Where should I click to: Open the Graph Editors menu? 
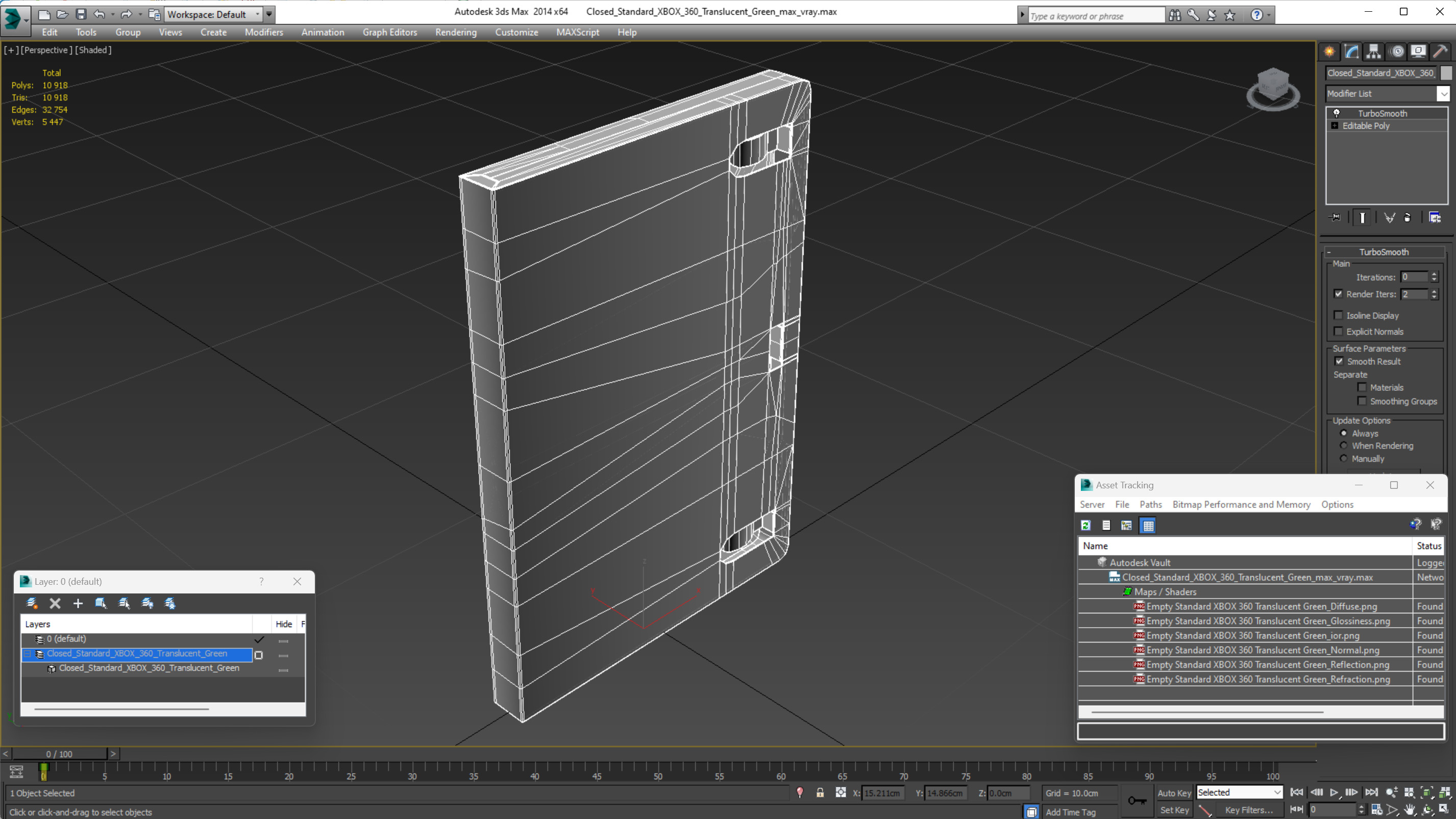[x=389, y=32]
